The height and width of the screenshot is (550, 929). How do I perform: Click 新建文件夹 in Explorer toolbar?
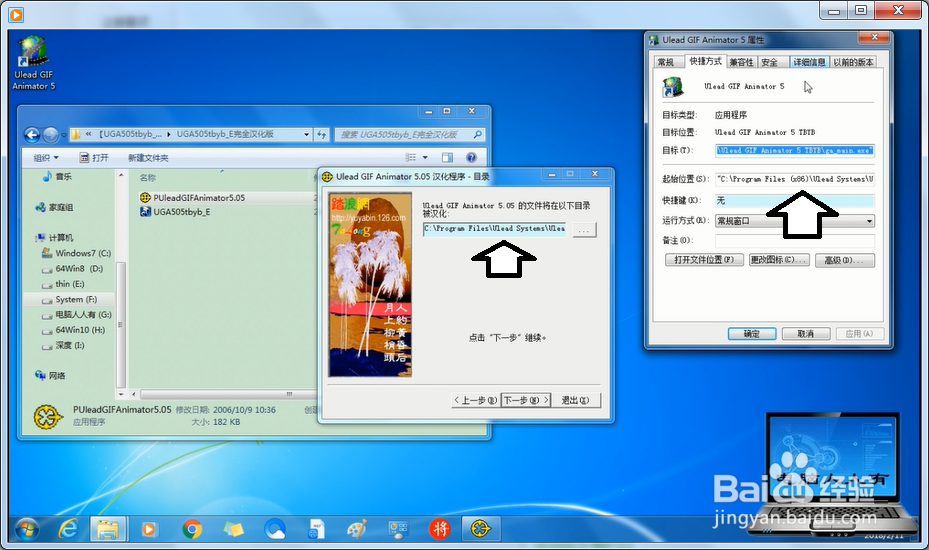[x=148, y=158]
